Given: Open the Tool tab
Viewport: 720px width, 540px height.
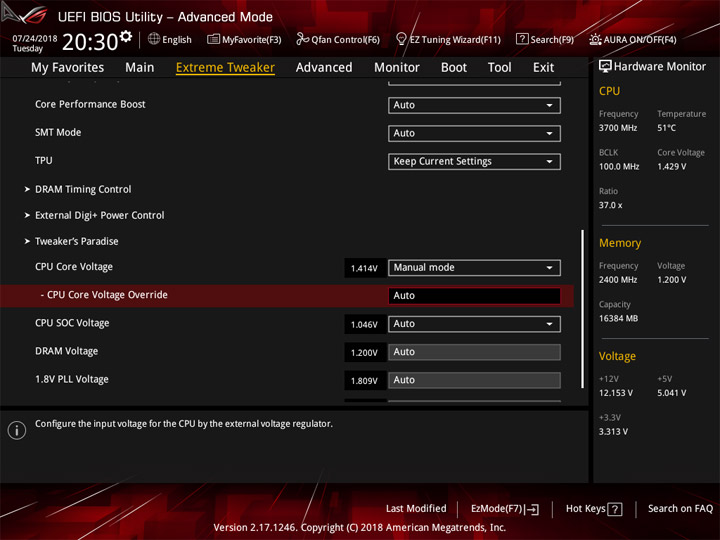Looking at the screenshot, I should tap(500, 68).
